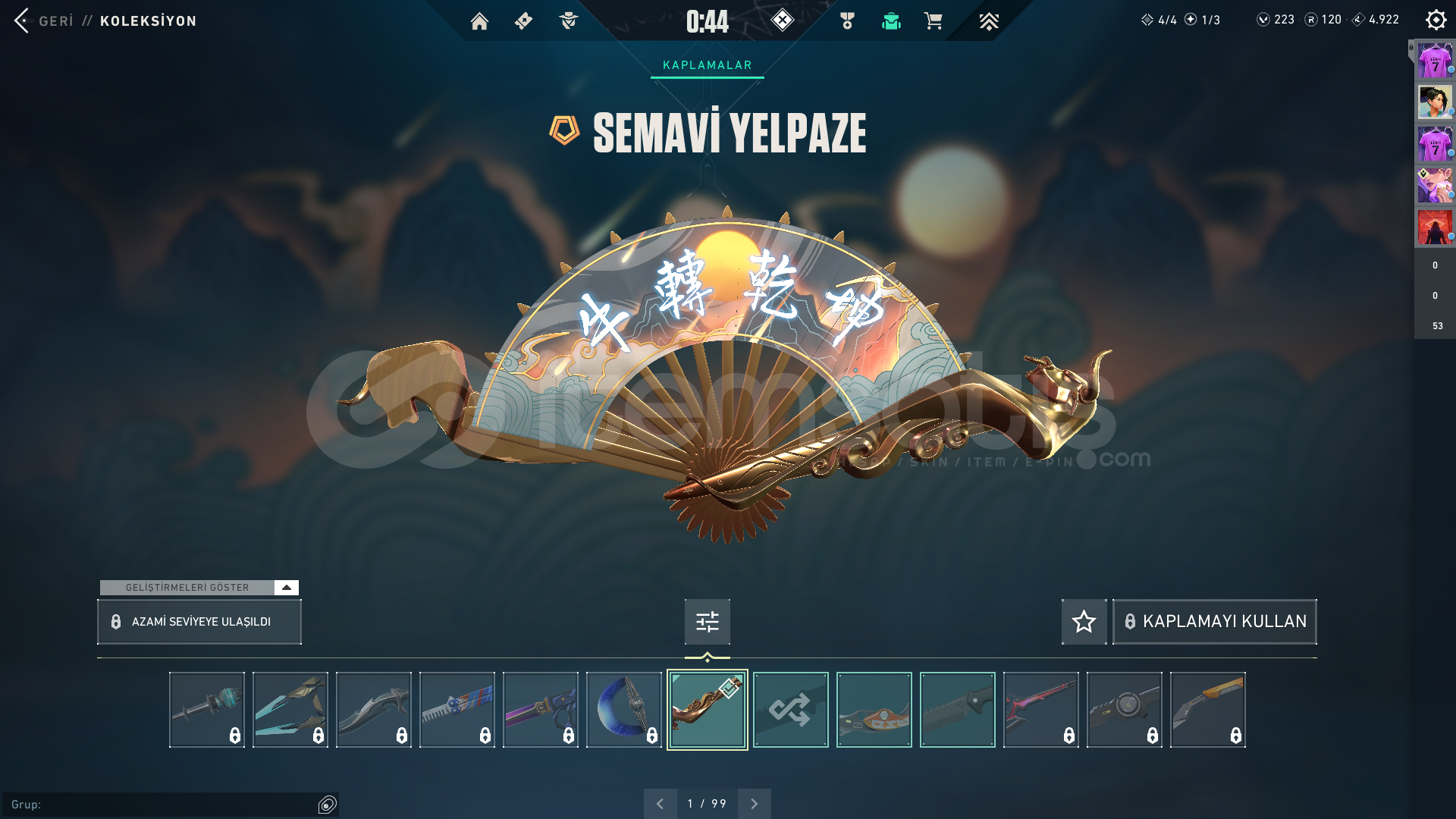Image resolution: width=1456 pixels, height=819 pixels.
Task: Toggle the random skin shuffle tile
Action: [x=790, y=710]
